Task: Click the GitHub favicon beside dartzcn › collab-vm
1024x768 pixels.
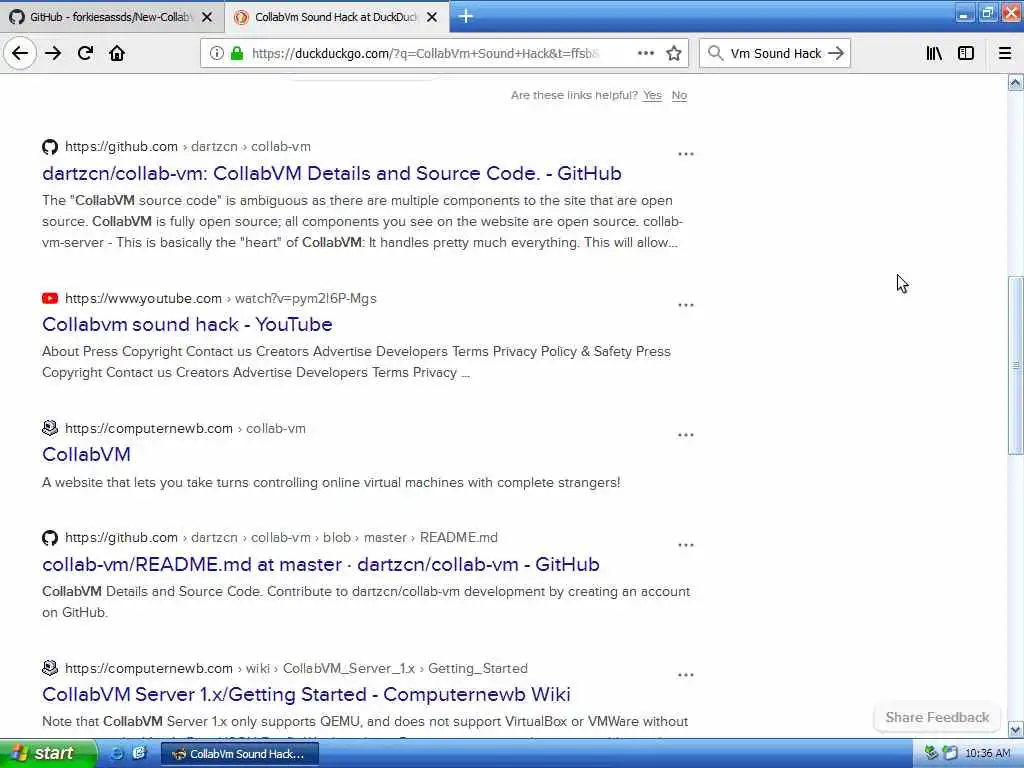Action: [50, 147]
